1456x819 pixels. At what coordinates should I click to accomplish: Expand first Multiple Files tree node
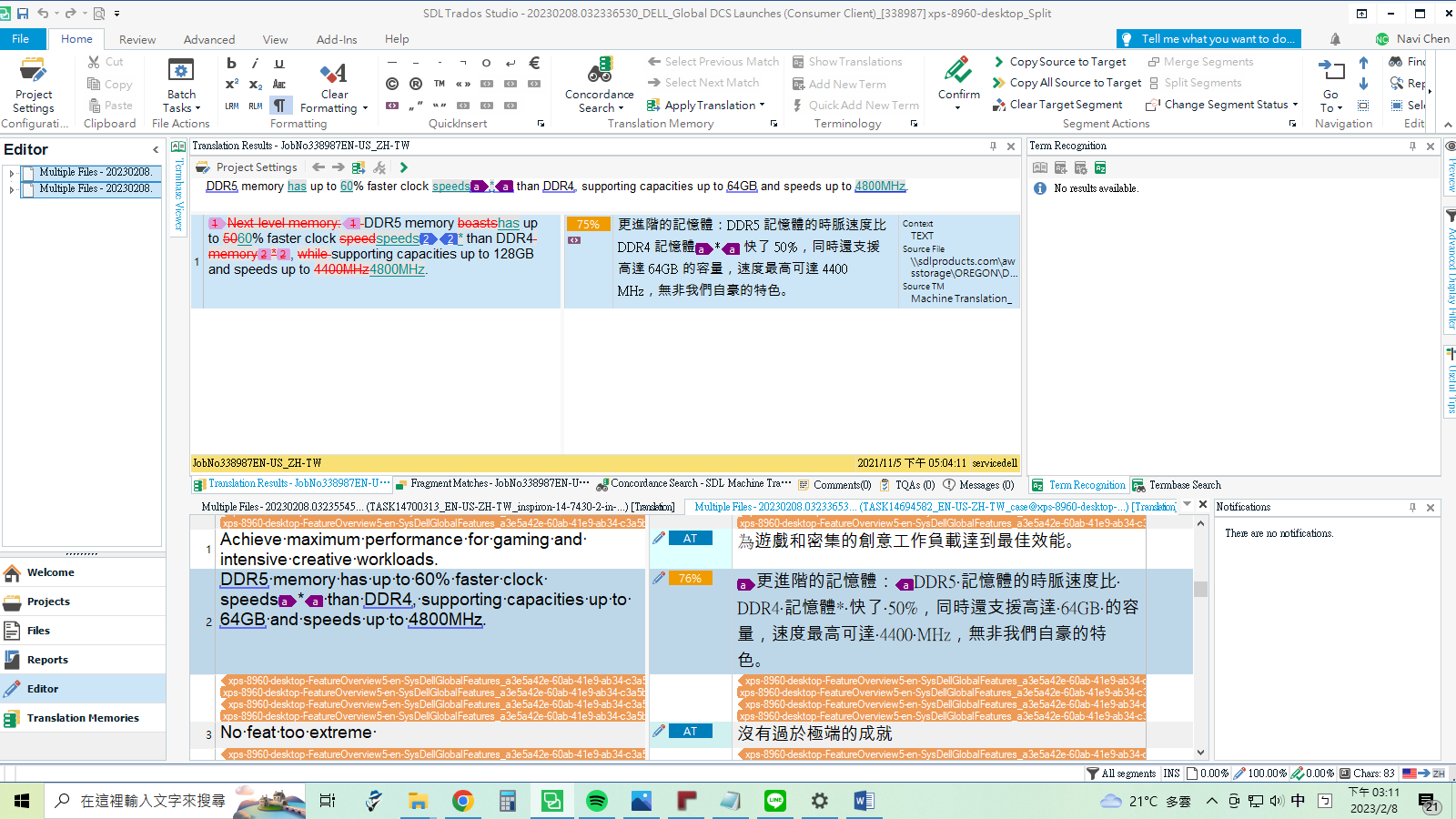tap(11, 173)
